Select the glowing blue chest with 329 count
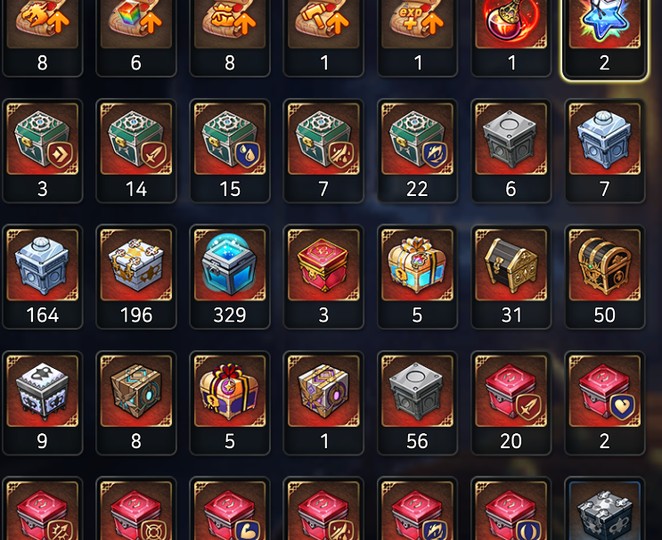The width and height of the screenshot is (662, 540). coord(230,277)
